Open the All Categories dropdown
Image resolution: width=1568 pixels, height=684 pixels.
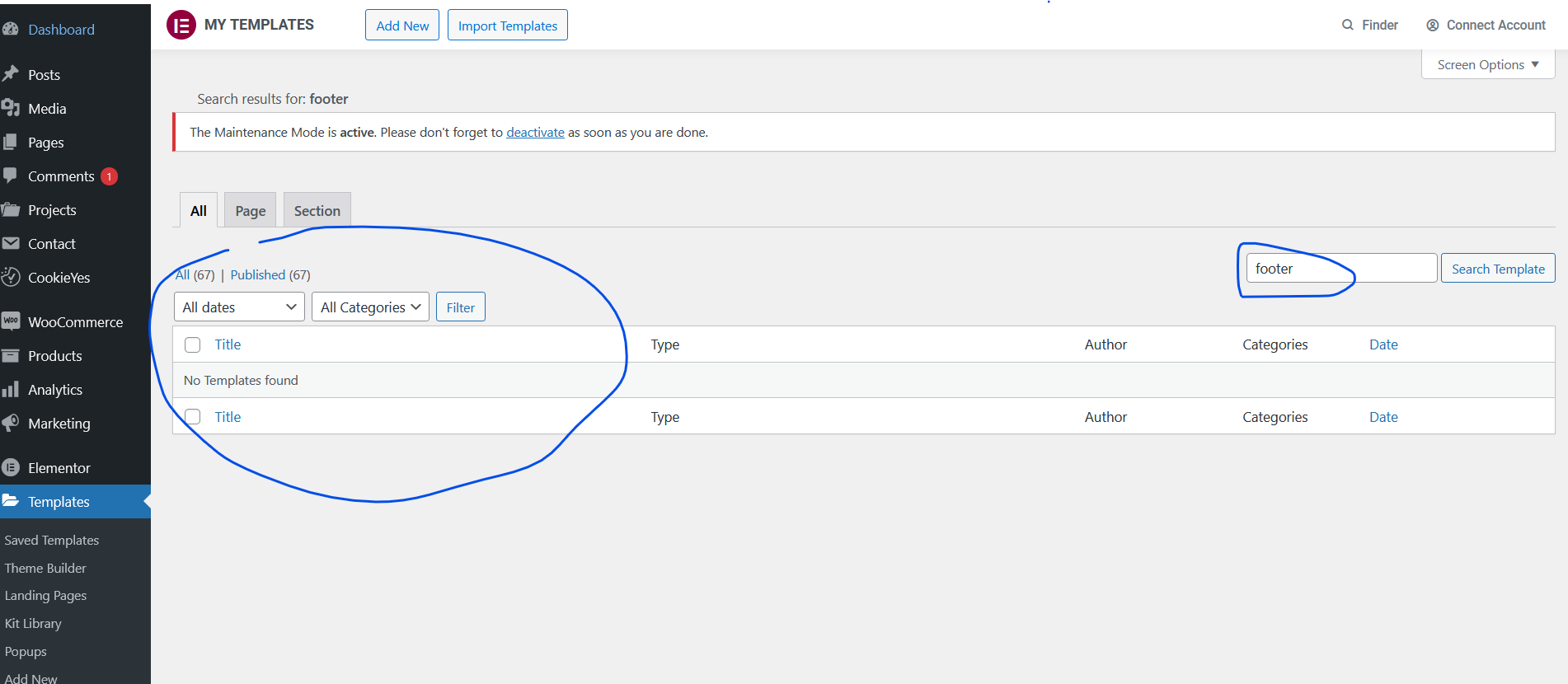point(370,307)
